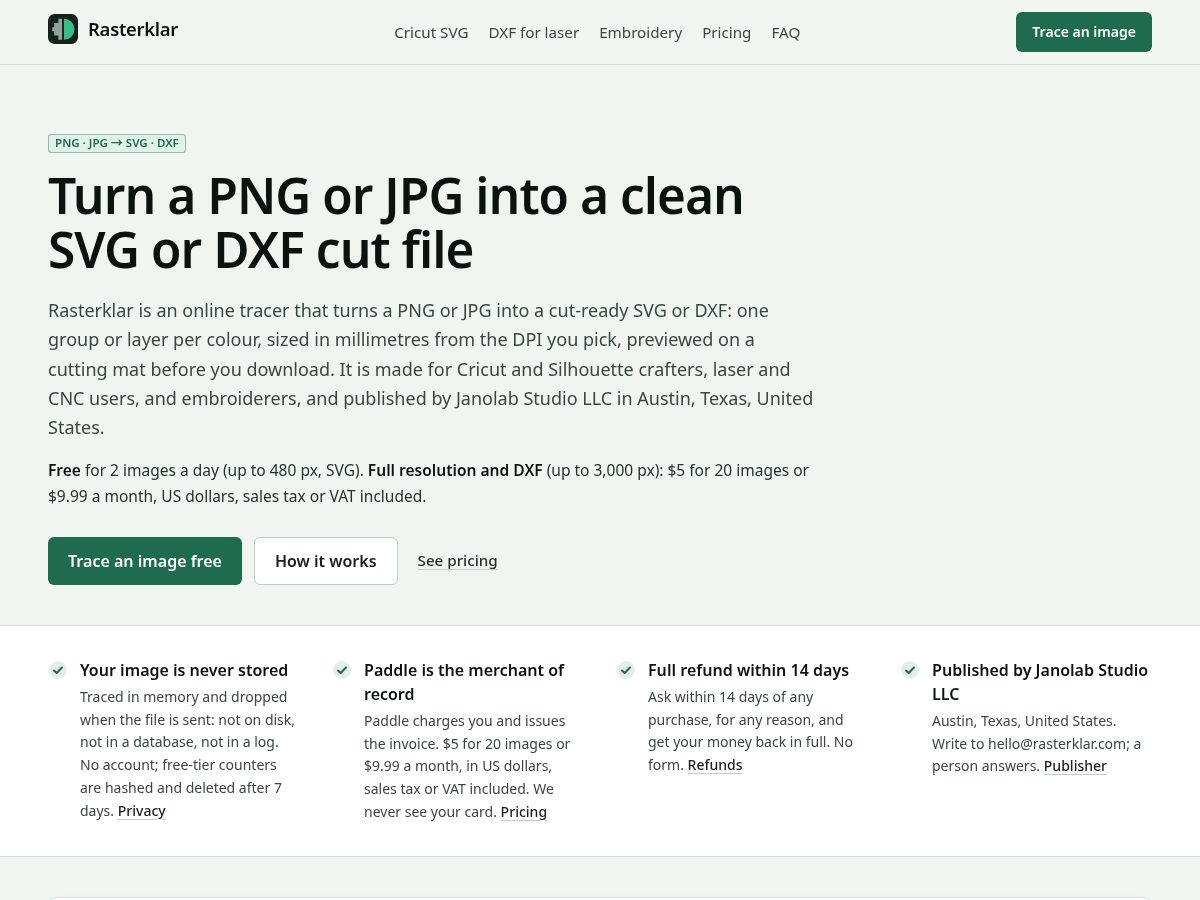
Task: Go to DXF for laser page
Action: tap(534, 32)
